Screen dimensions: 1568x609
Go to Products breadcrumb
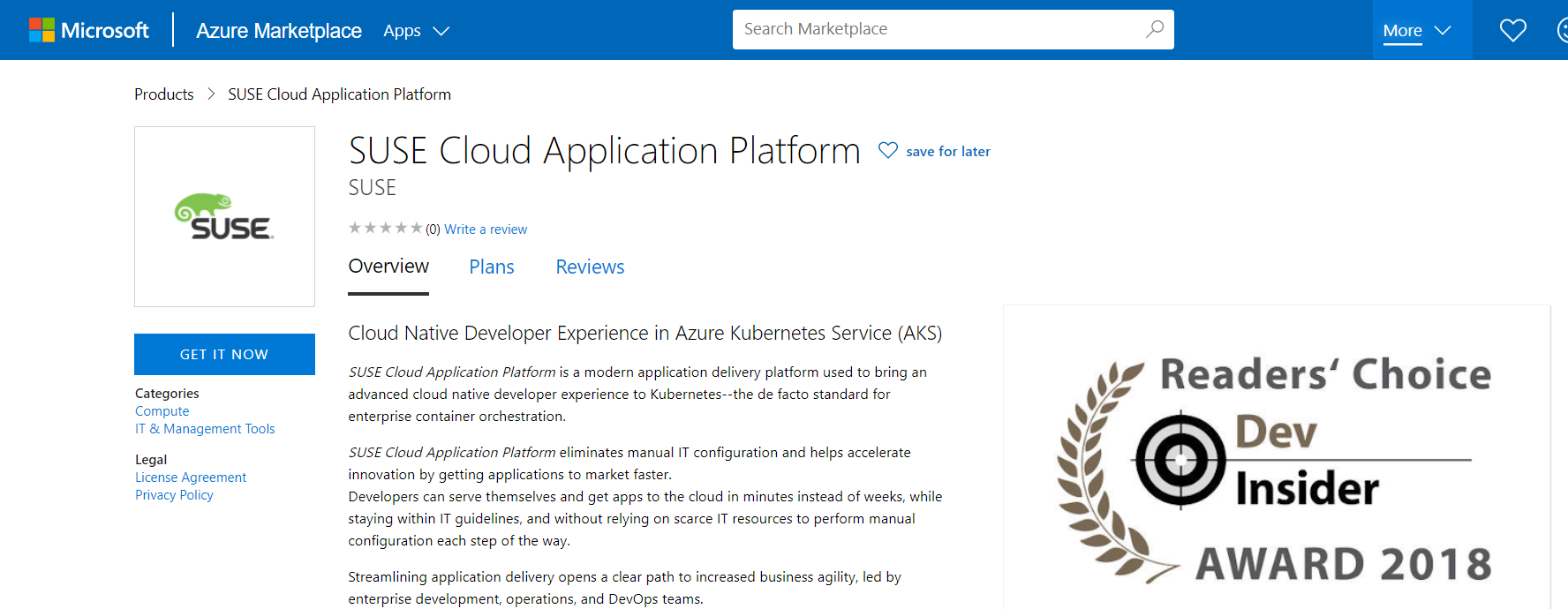[x=164, y=94]
